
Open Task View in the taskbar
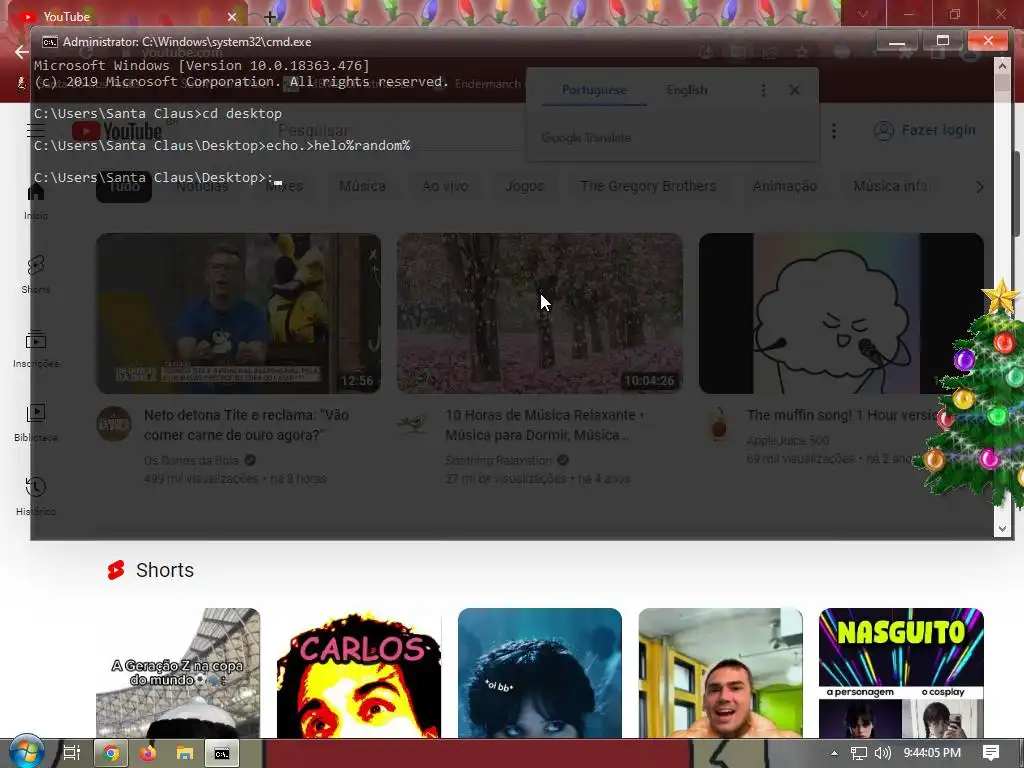(72, 753)
